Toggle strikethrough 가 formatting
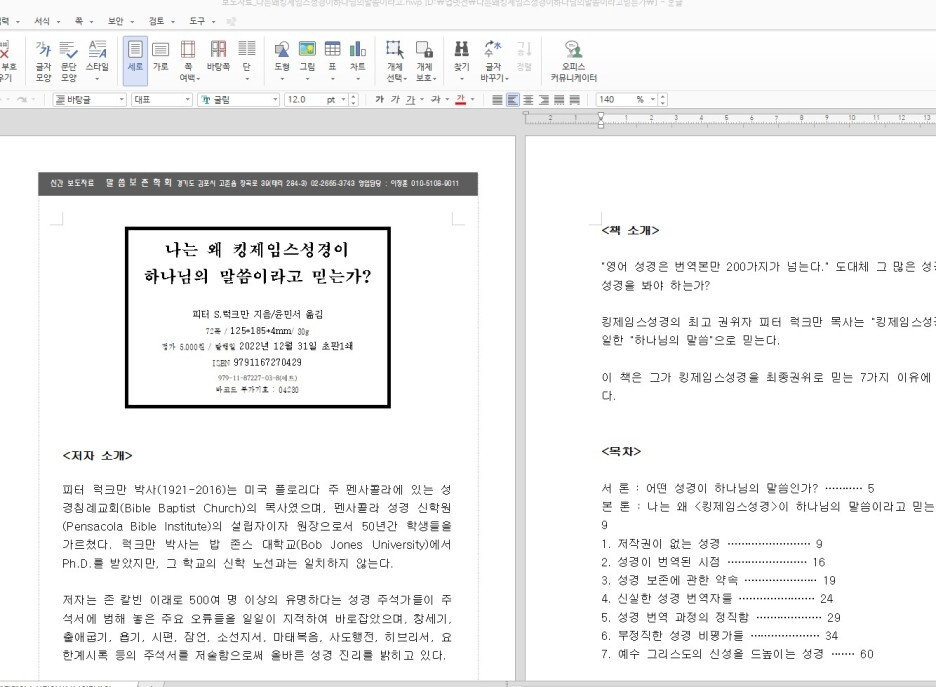936x687 pixels. click(435, 100)
